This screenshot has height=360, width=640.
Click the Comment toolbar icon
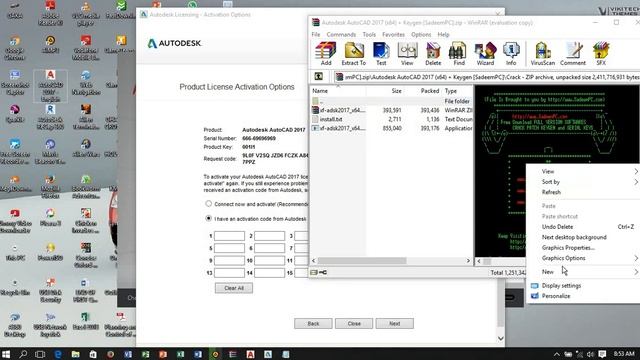[x=573, y=53]
